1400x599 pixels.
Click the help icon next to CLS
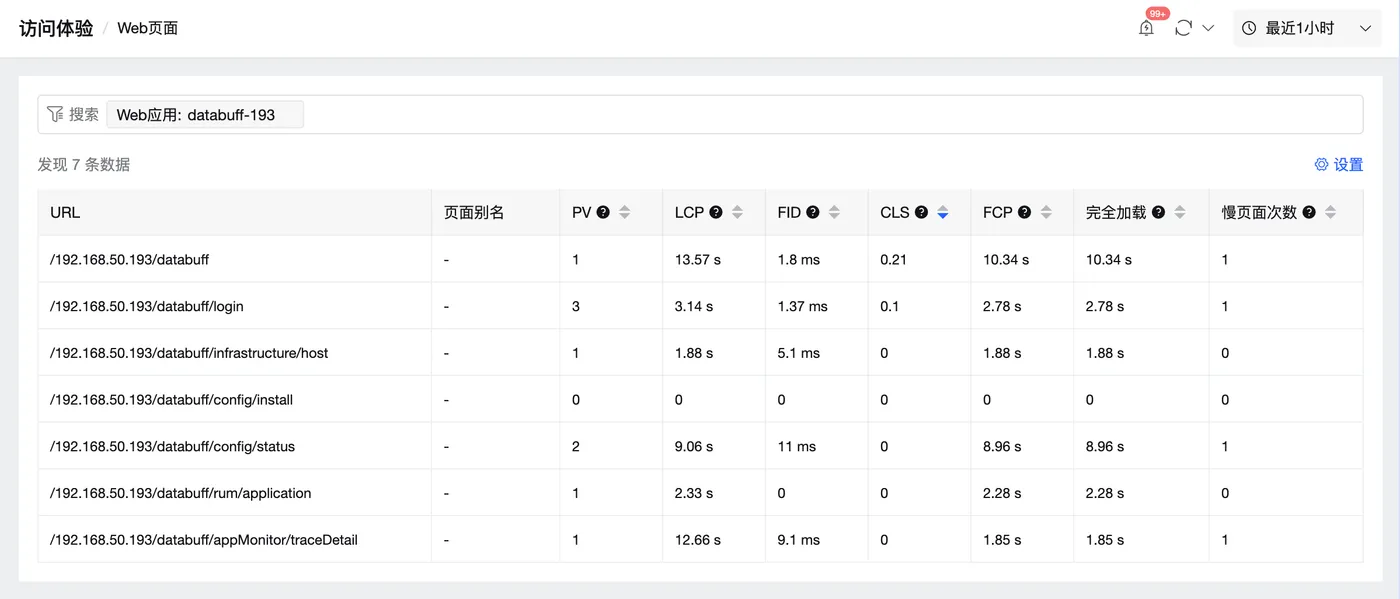pos(921,212)
